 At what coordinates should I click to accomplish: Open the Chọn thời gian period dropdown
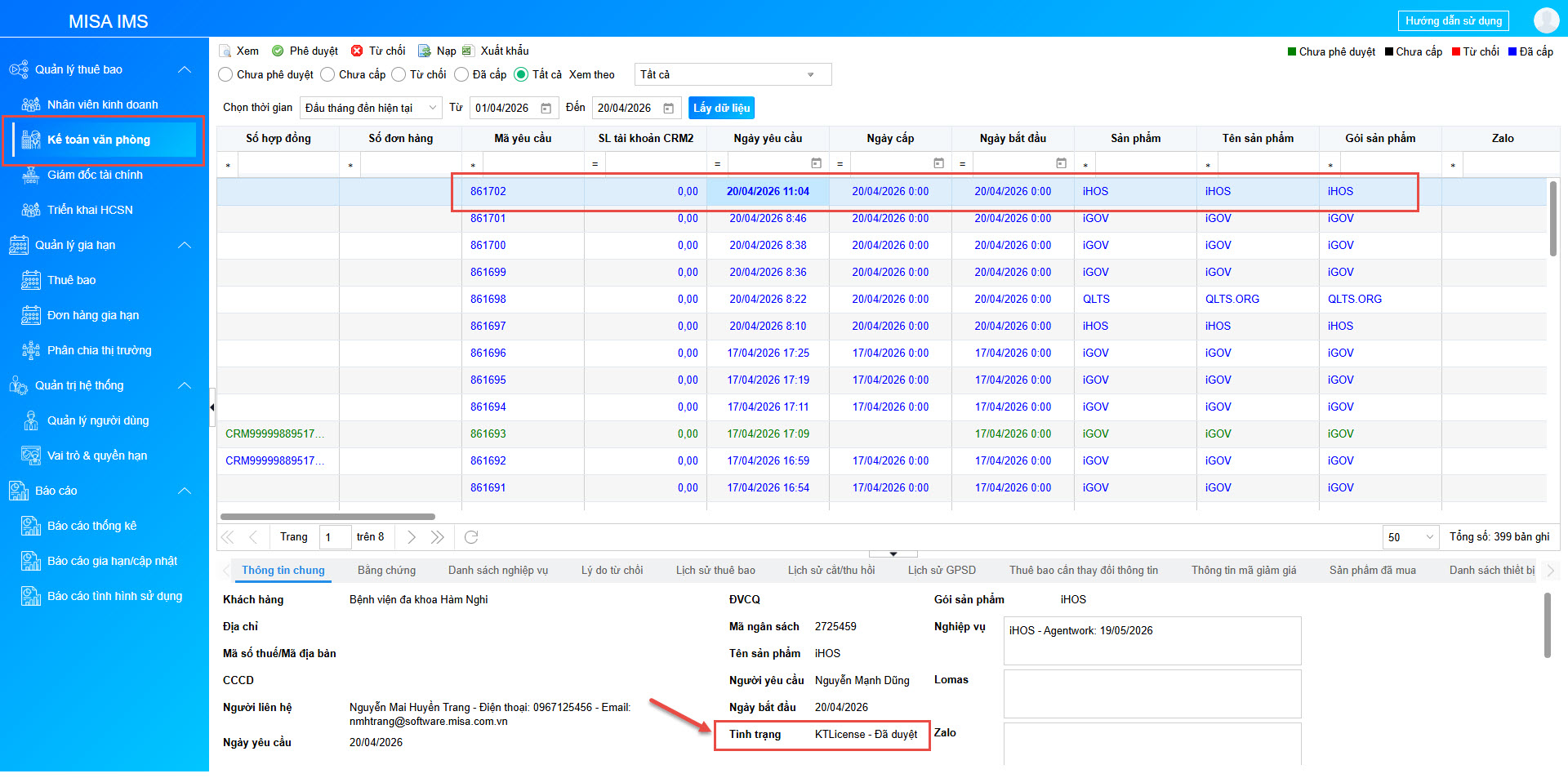[x=371, y=109]
